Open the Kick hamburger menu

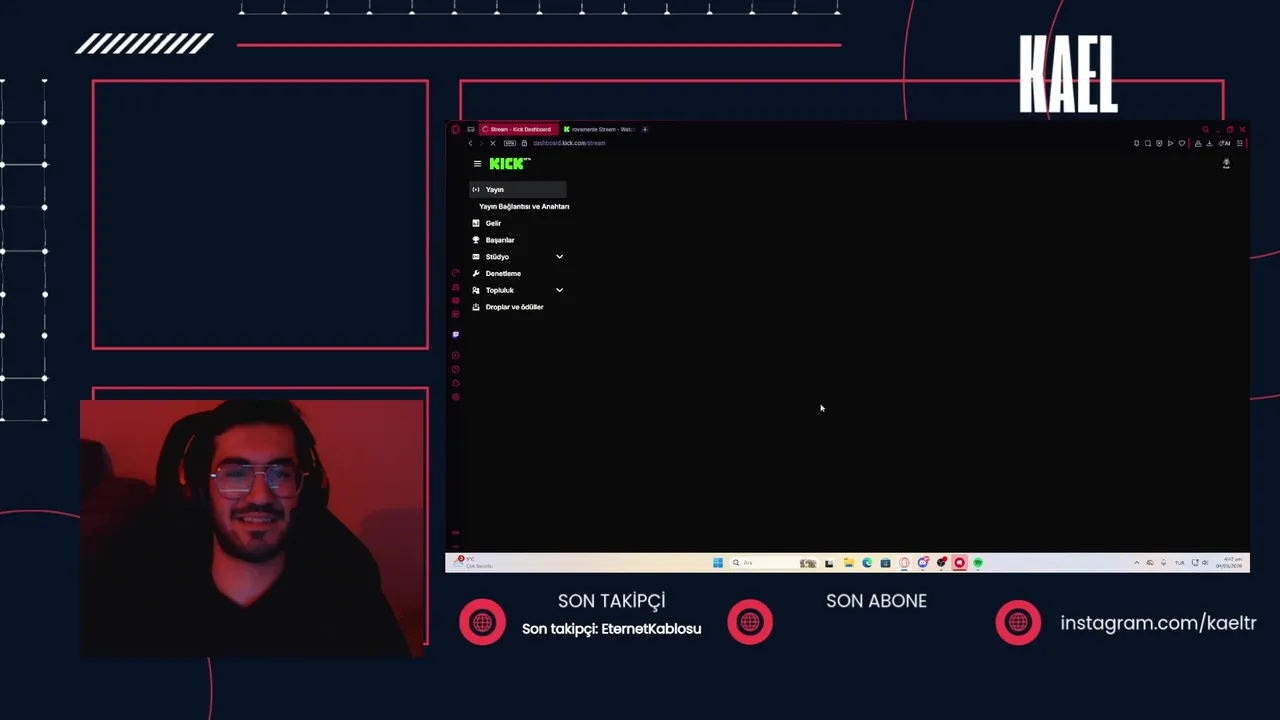(x=477, y=164)
